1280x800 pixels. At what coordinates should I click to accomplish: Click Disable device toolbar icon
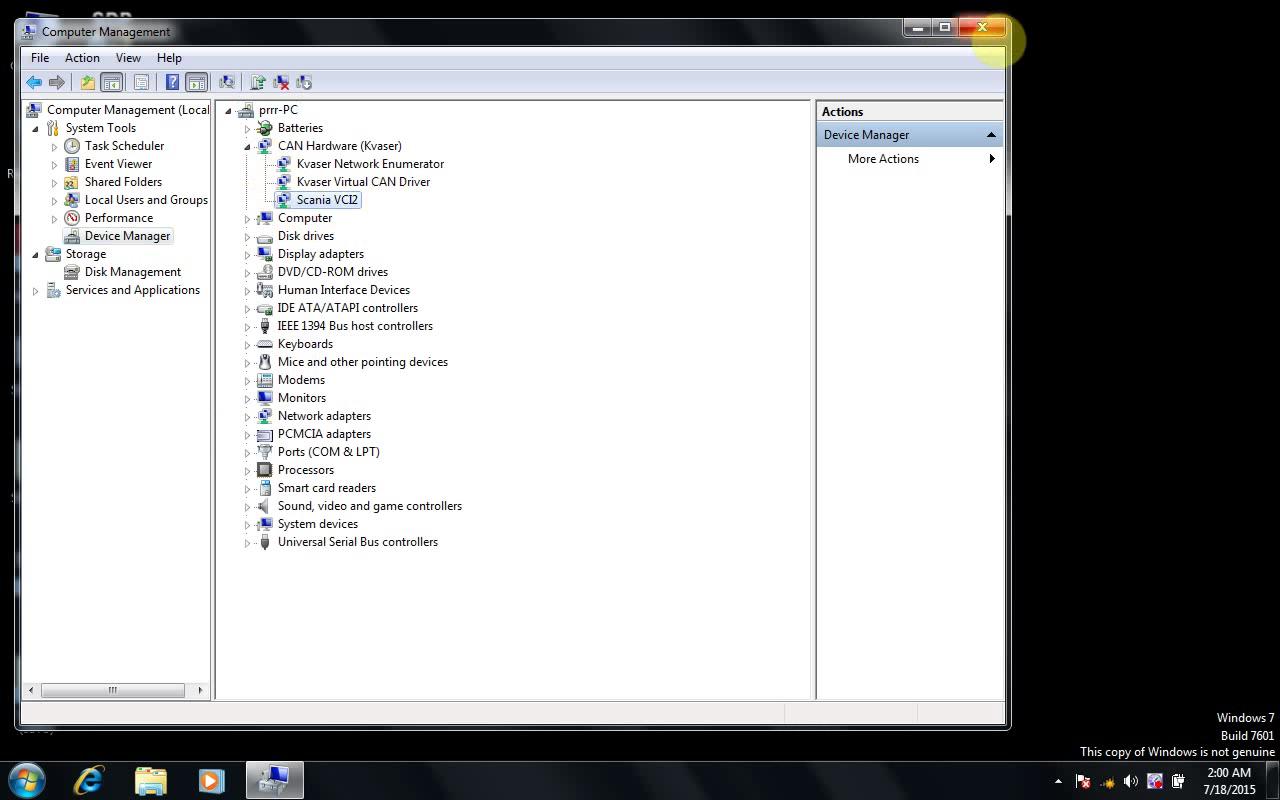[304, 83]
